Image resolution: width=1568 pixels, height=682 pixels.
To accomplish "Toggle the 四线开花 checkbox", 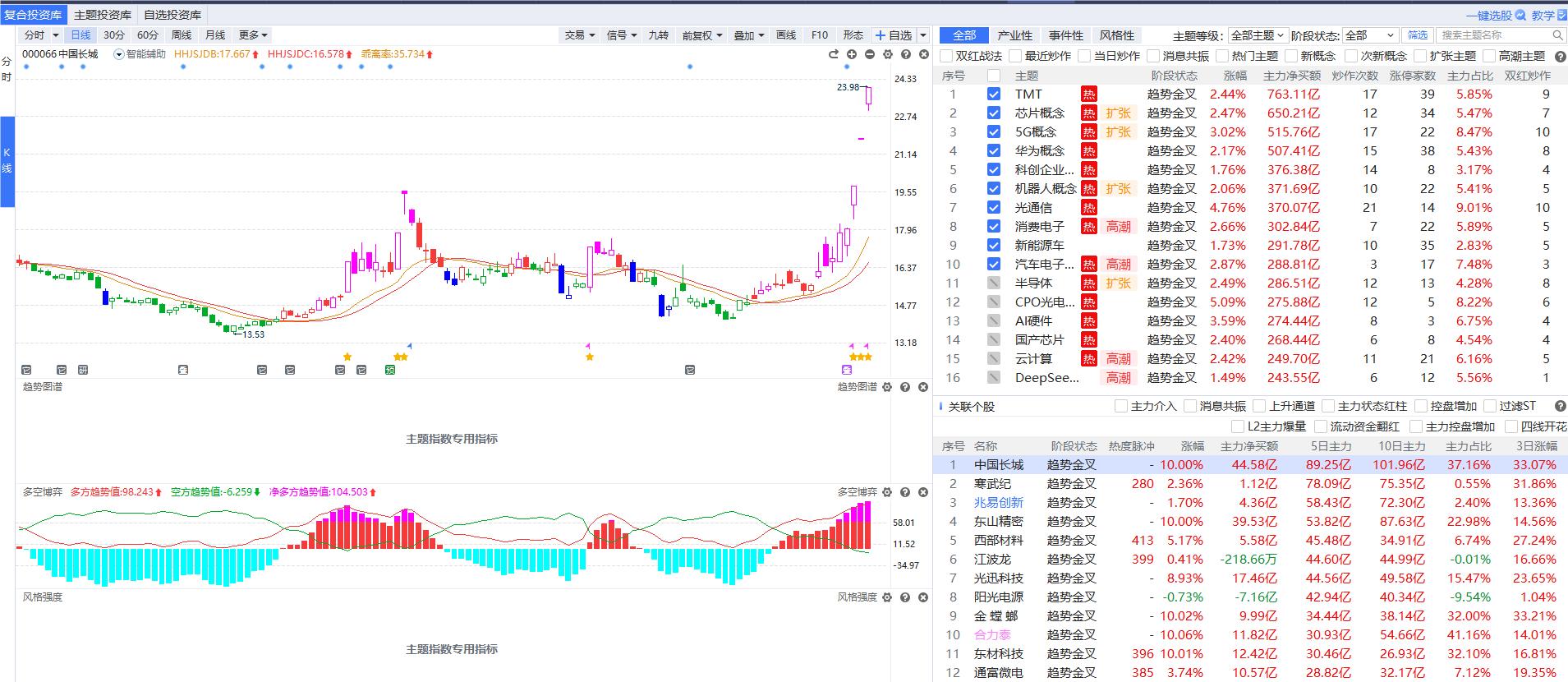I will (x=1511, y=426).
